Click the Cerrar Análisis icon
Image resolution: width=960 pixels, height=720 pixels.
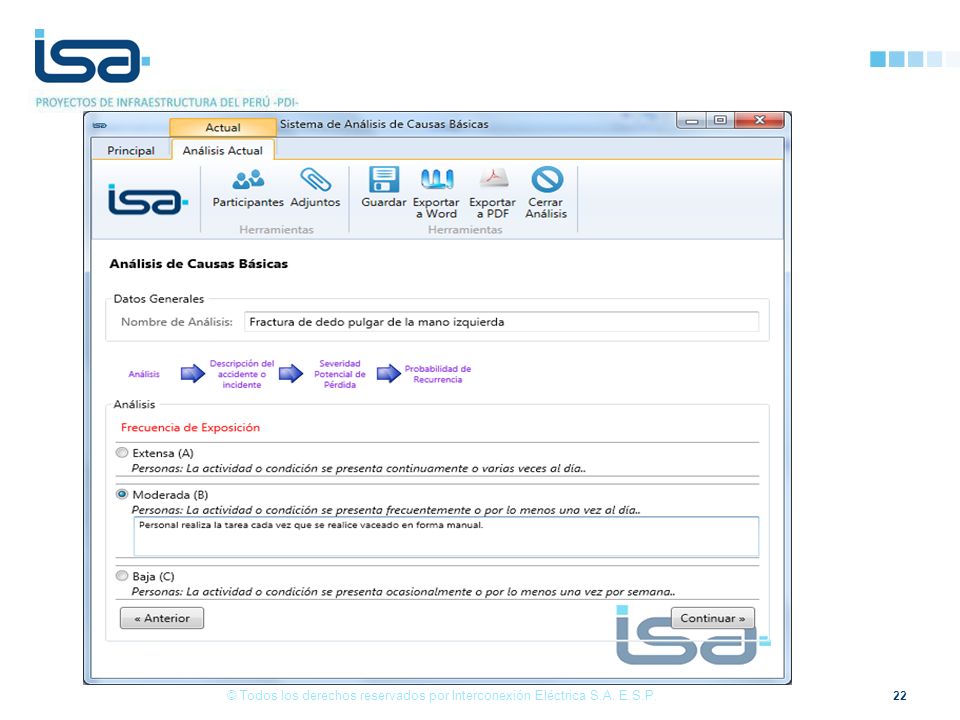[x=547, y=180]
